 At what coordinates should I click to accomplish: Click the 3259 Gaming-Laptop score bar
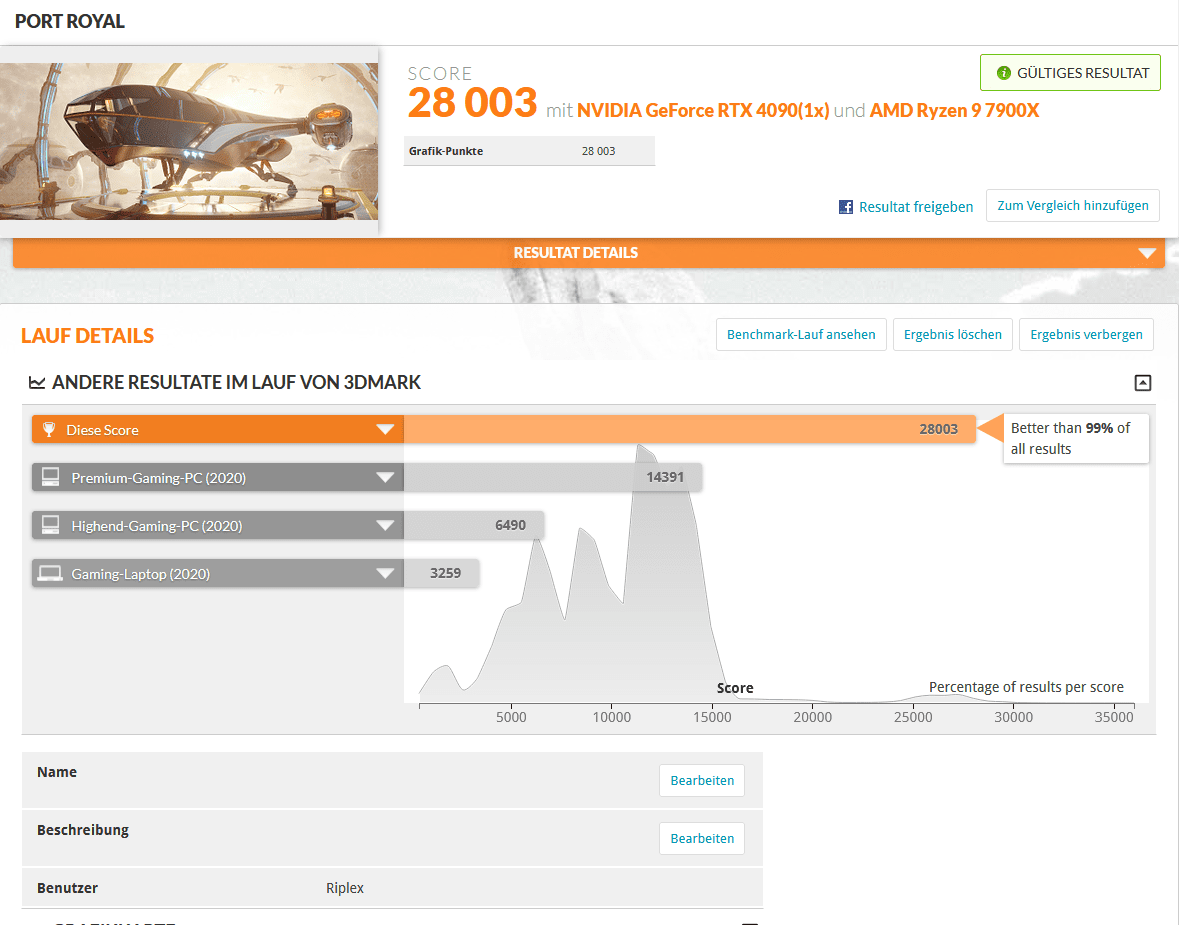click(x=441, y=573)
